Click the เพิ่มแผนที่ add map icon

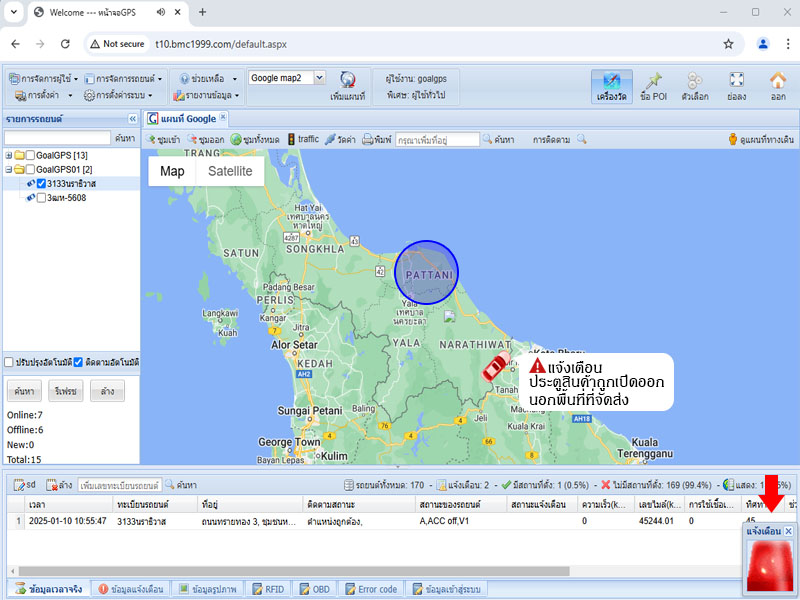pos(347,87)
